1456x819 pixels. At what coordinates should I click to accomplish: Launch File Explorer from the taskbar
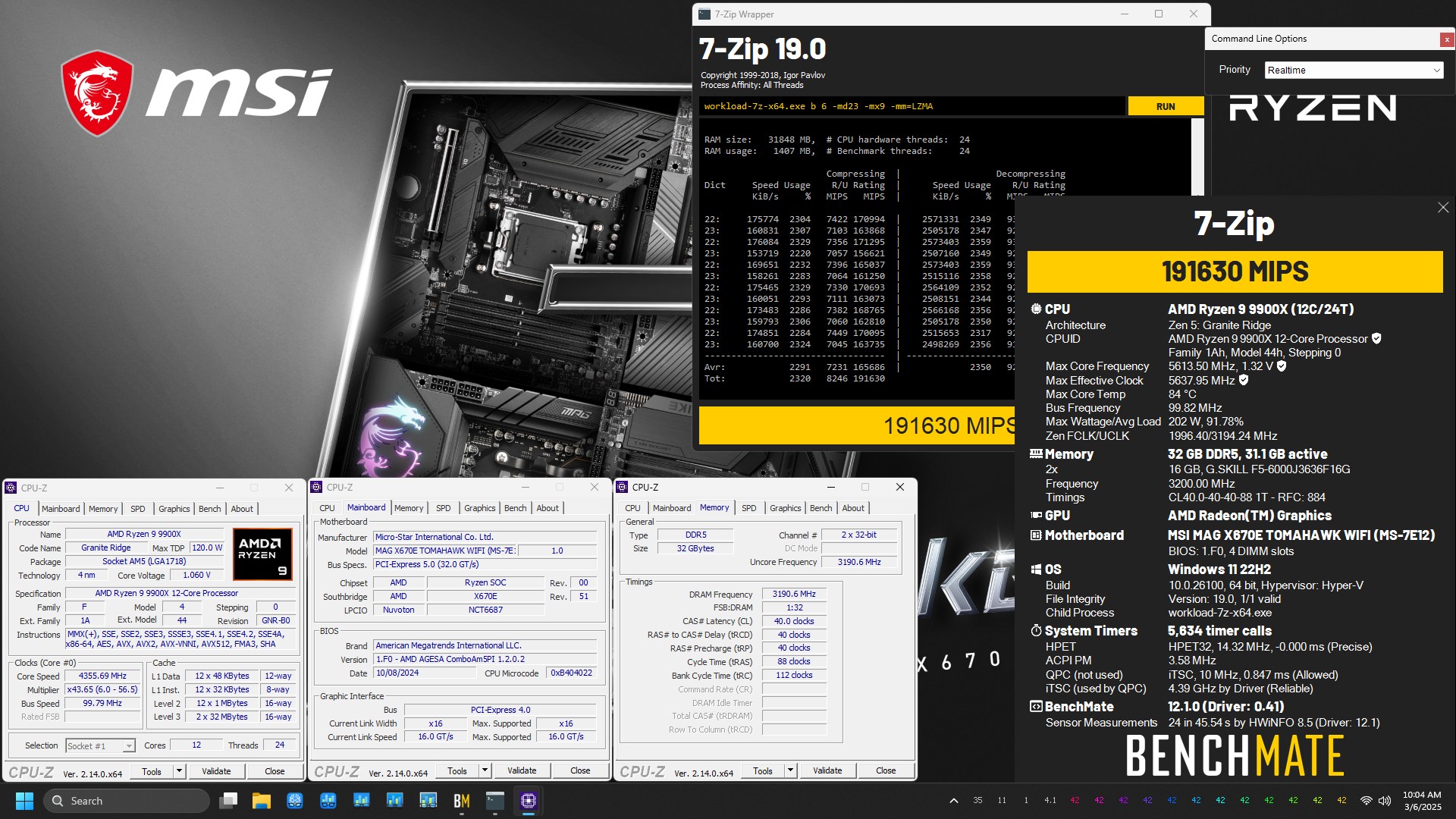click(262, 801)
